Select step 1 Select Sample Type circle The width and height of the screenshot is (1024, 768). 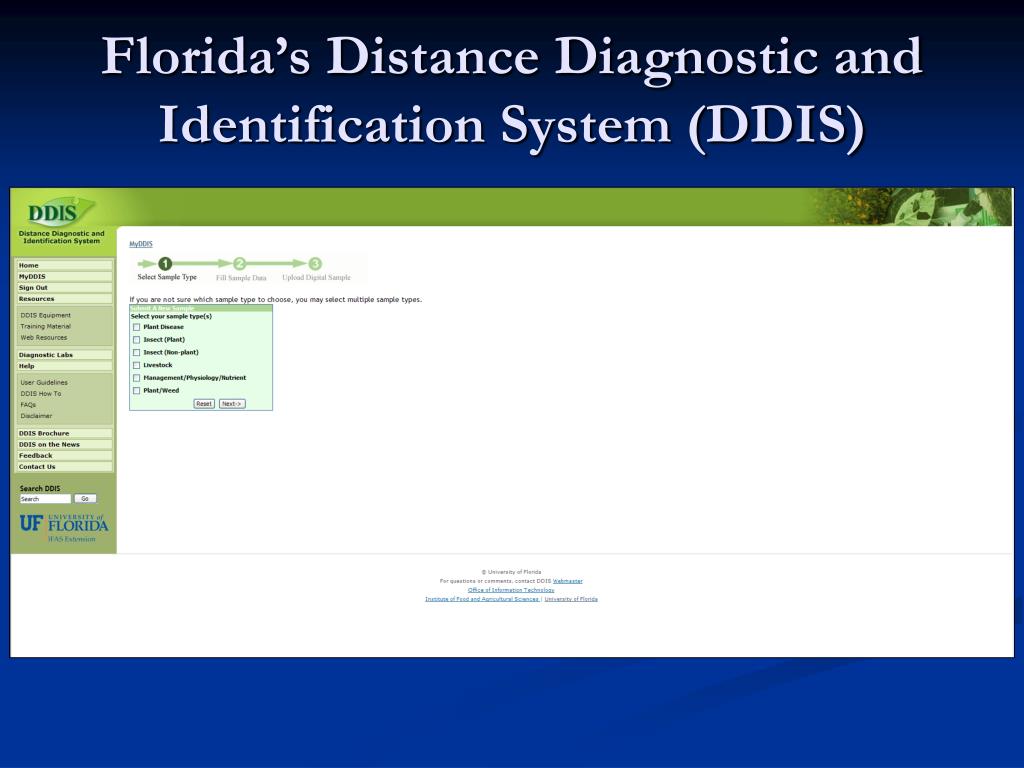[165, 264]
